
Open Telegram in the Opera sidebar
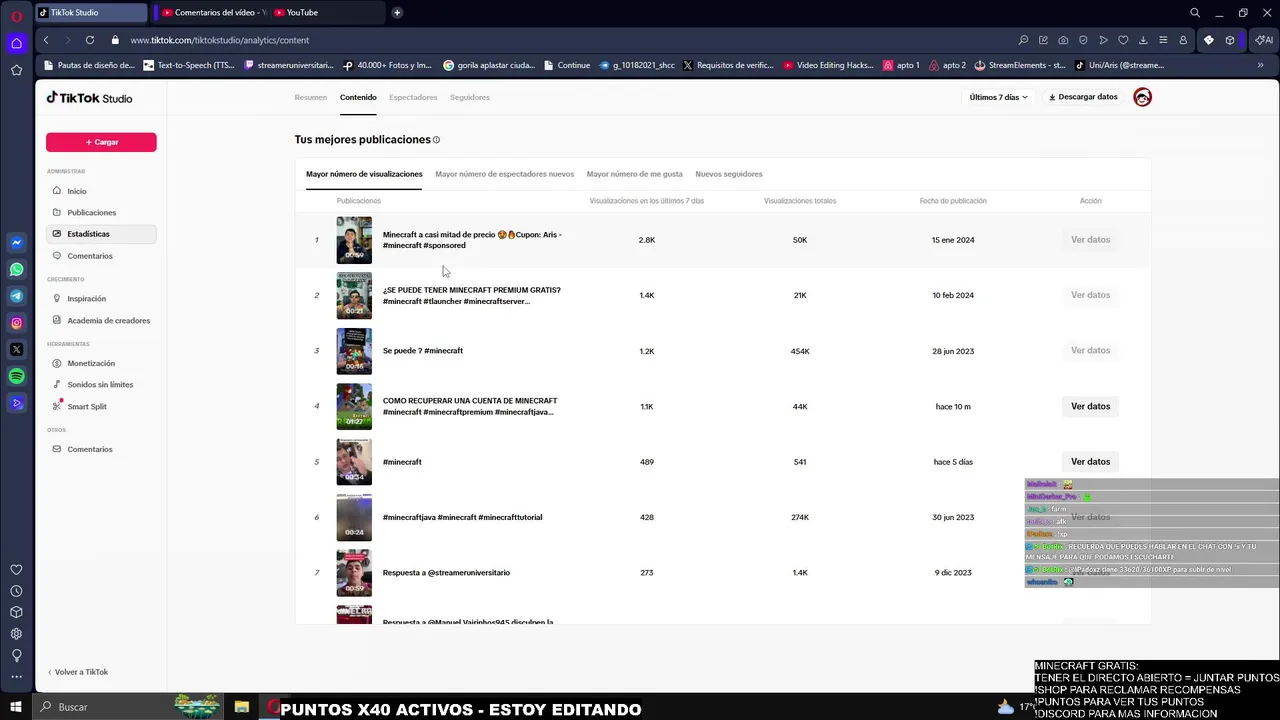pyautogui.click(x=16, y=296)
